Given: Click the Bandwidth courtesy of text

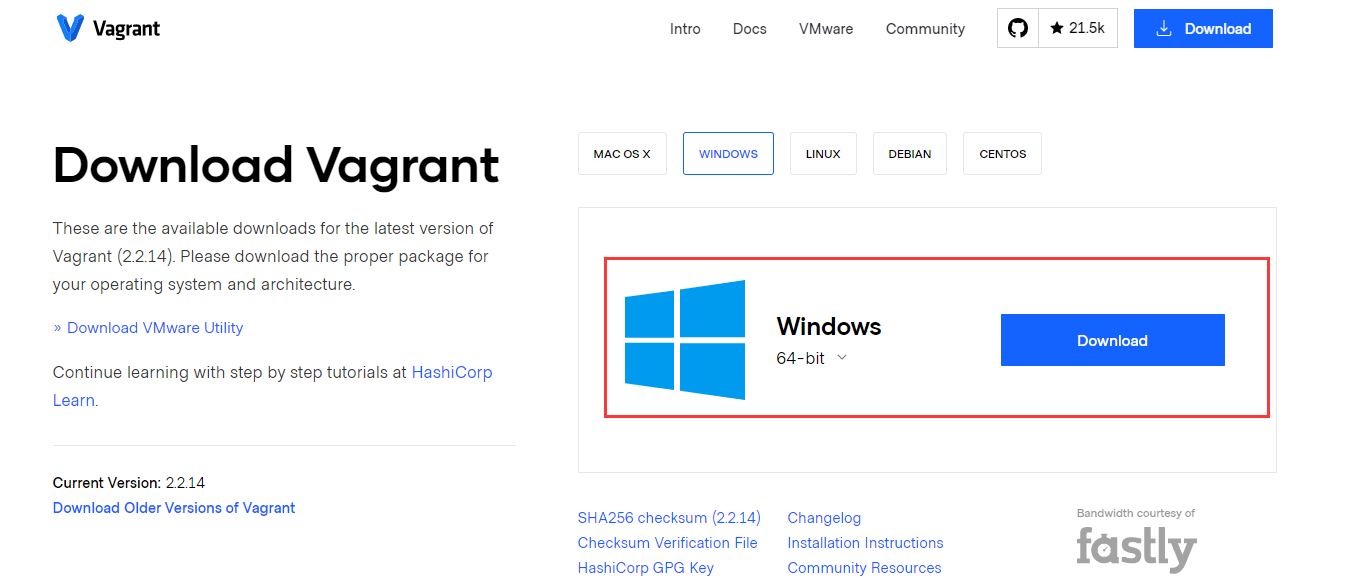Looking at the screenshot, I should pyautogui.click(x=1136, y=513).
